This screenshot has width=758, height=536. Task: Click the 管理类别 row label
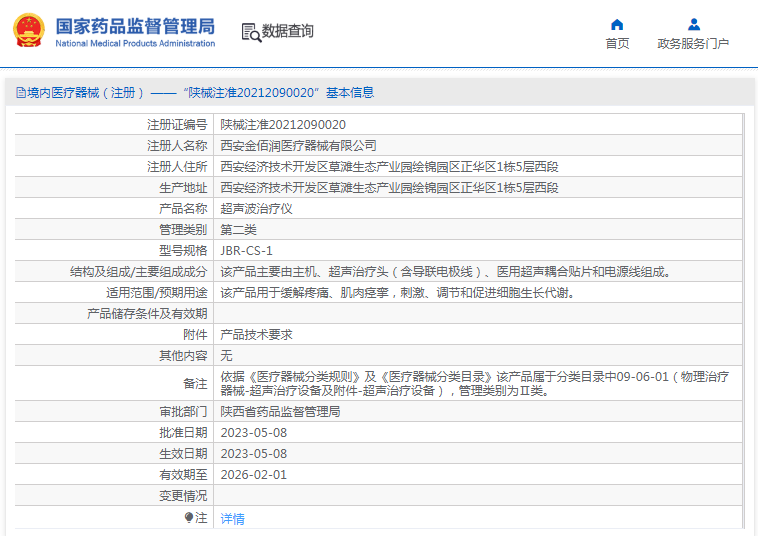pyautogui.click(x=183, y=230)
